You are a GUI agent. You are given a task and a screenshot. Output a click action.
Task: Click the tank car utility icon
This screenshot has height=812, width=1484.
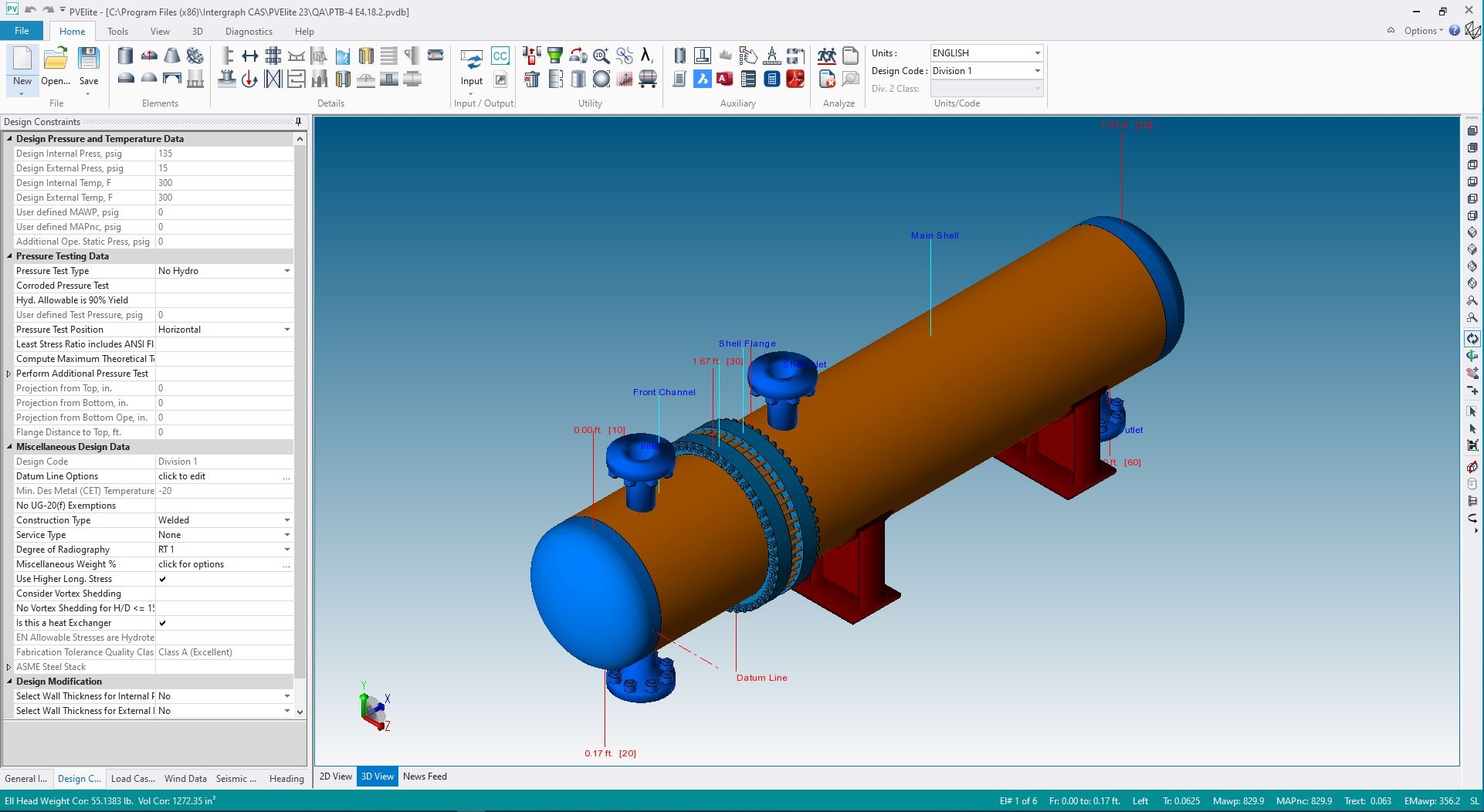click(x=648, y=79)
